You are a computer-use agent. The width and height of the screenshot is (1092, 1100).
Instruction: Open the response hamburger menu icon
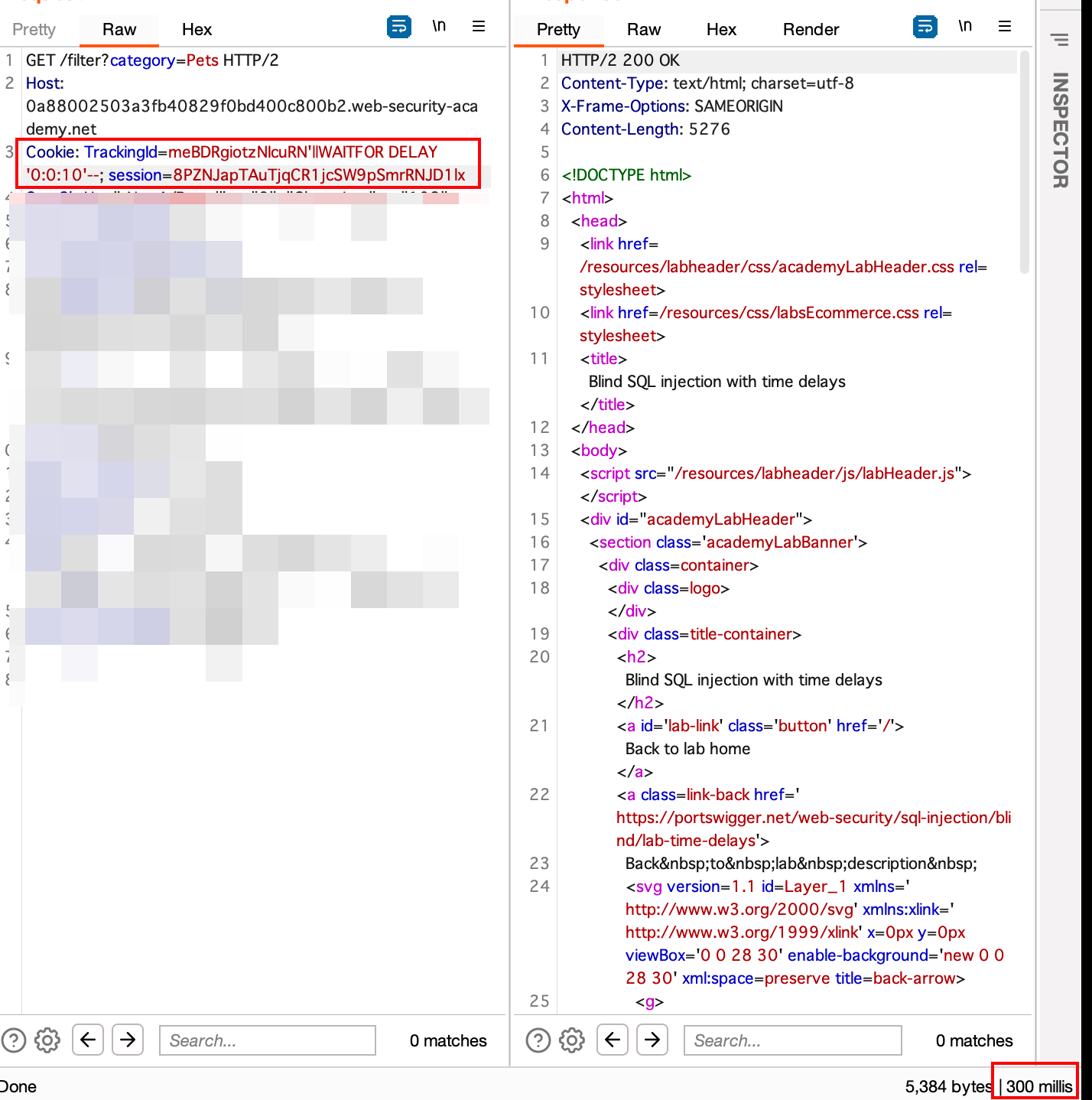[1005, 26]
